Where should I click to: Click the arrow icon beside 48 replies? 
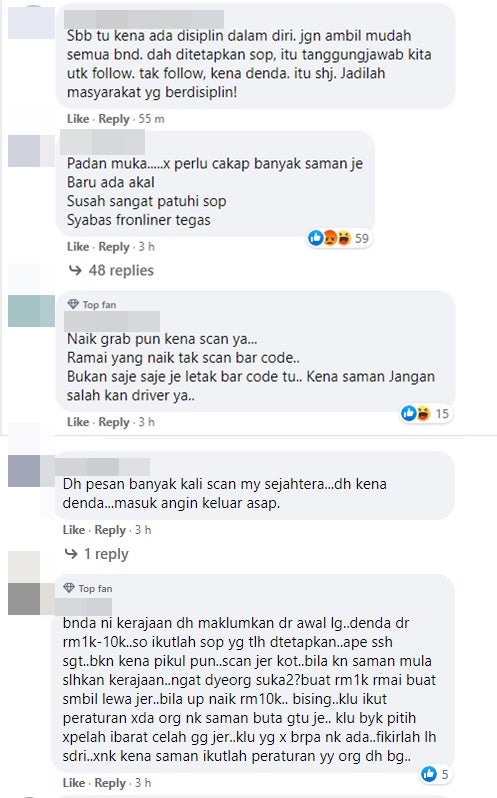(x=75, y=270)
